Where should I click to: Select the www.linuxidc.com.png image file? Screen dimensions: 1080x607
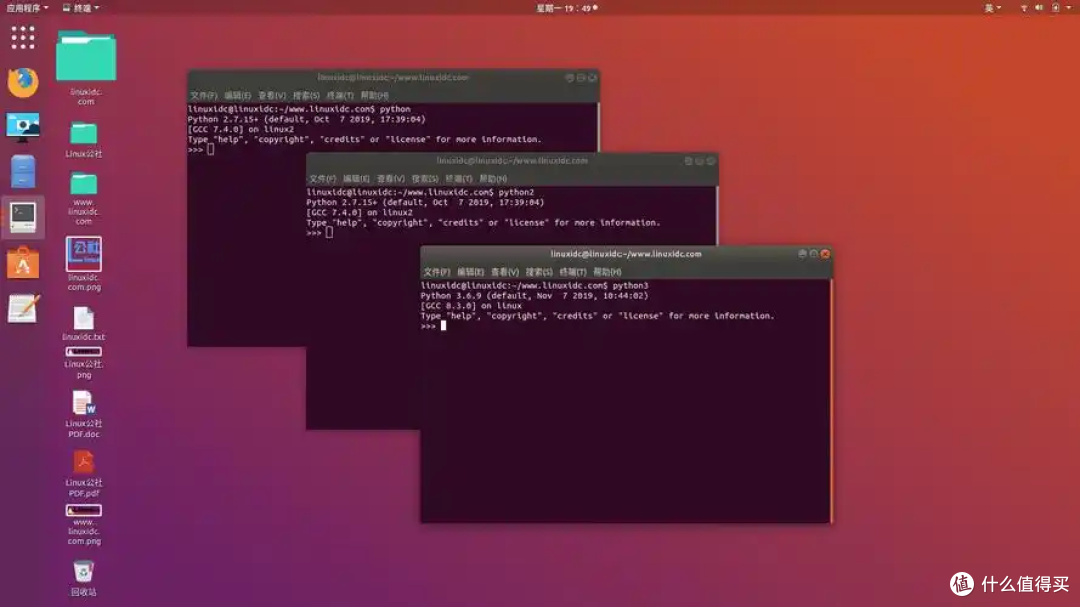[x=83, y=525]
